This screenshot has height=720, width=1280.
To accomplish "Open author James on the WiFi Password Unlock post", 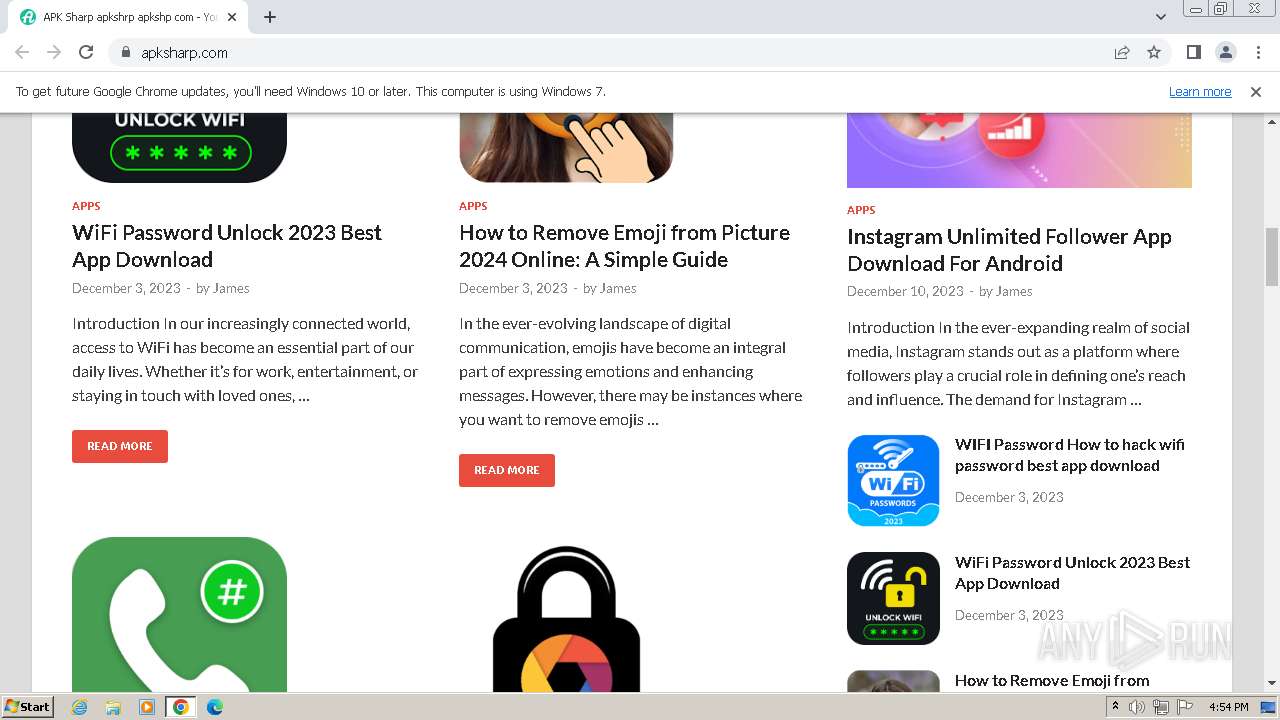I will tap(231, 288).
